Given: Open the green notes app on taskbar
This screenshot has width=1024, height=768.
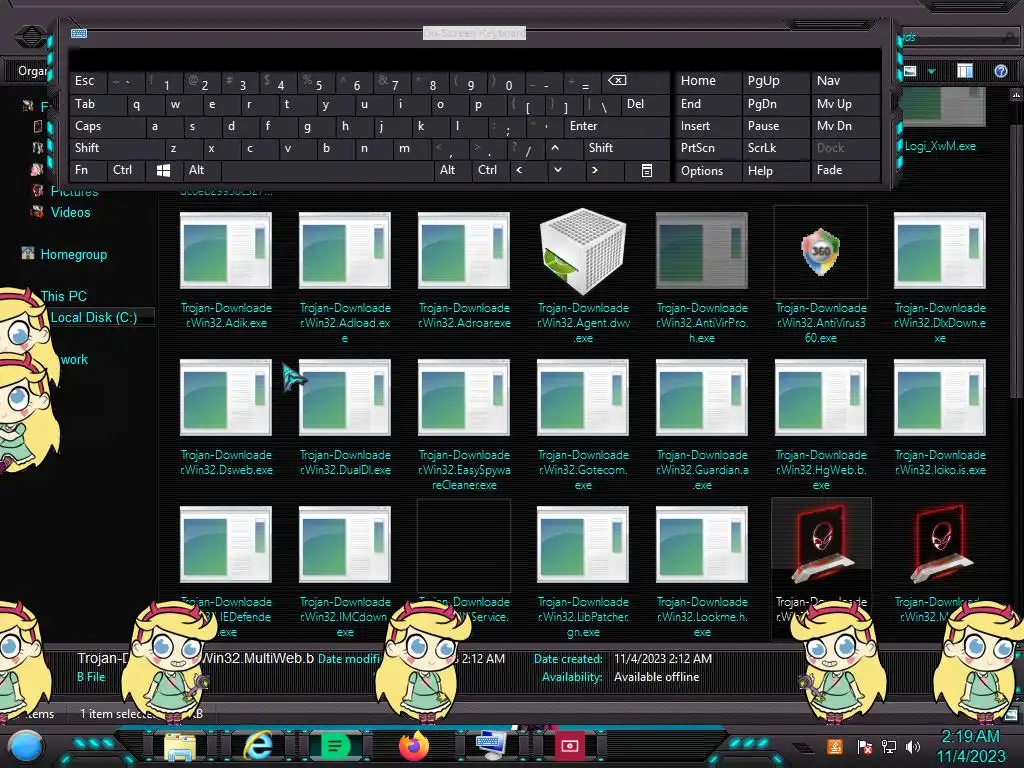Looking at the screenshot, I should pyautogui.click(x=335, y=746).
